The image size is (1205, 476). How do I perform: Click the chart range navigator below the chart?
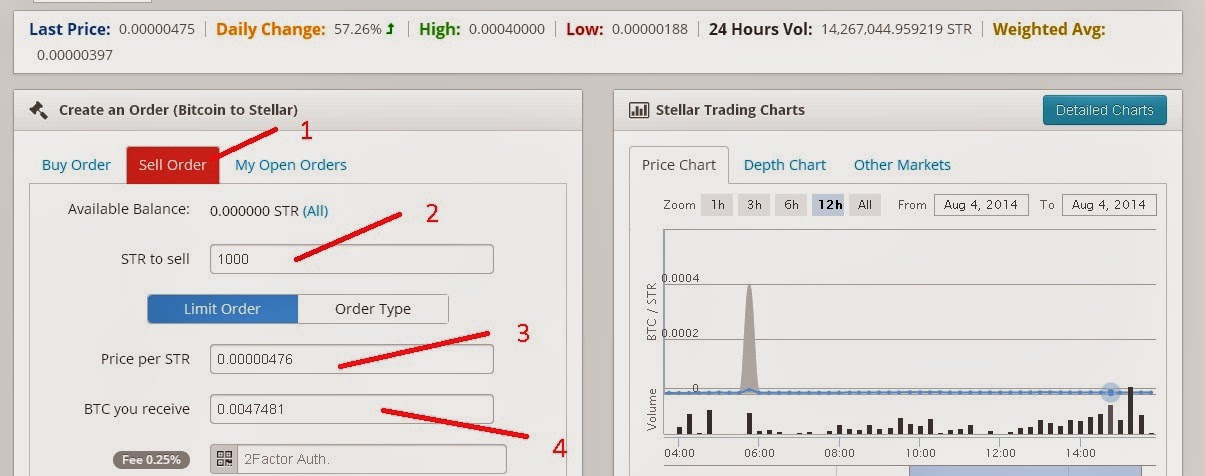(910, 468)
